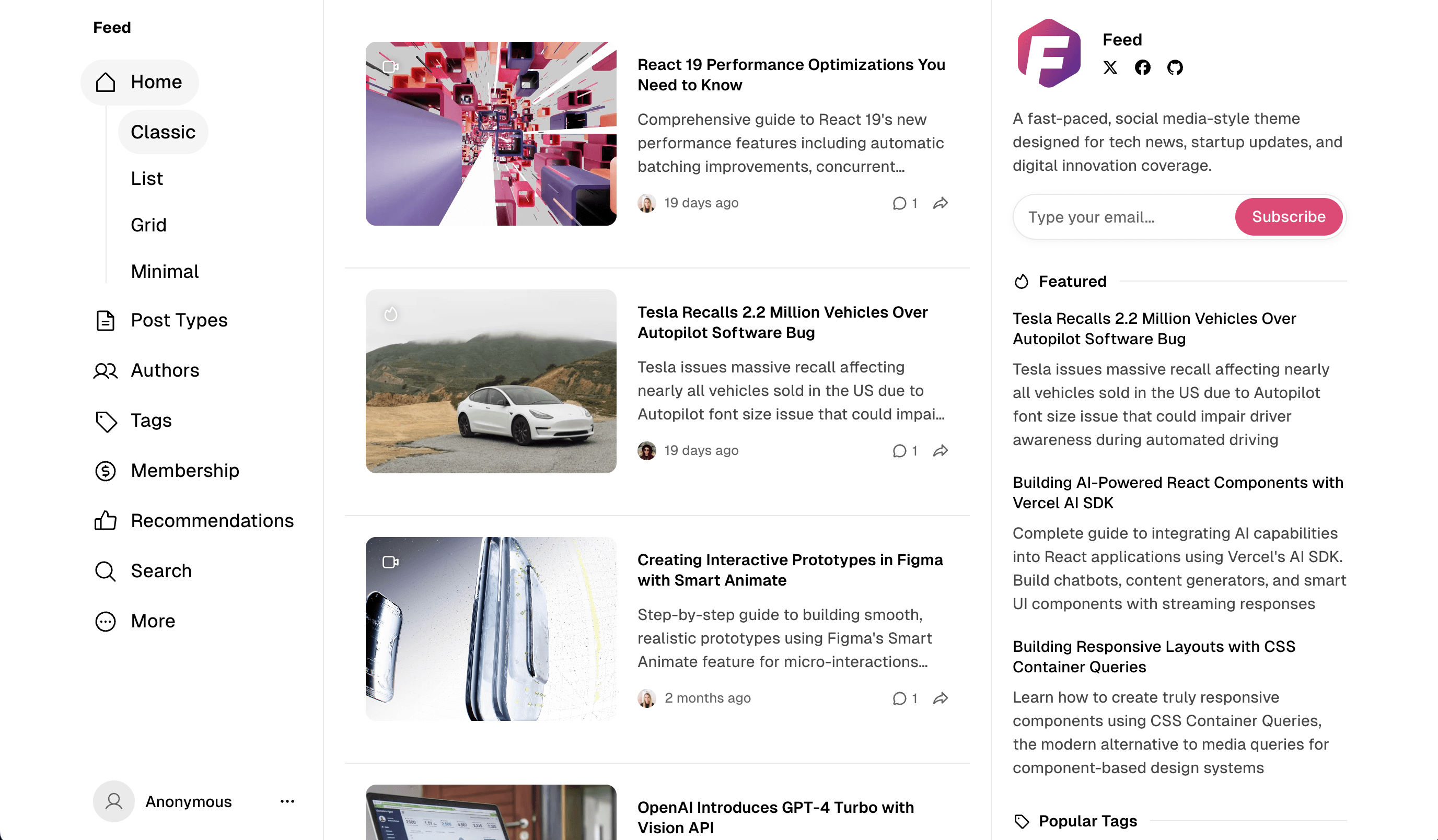
Task: Open comments on the Tesla Recalls post
Action: coord(904,451)
